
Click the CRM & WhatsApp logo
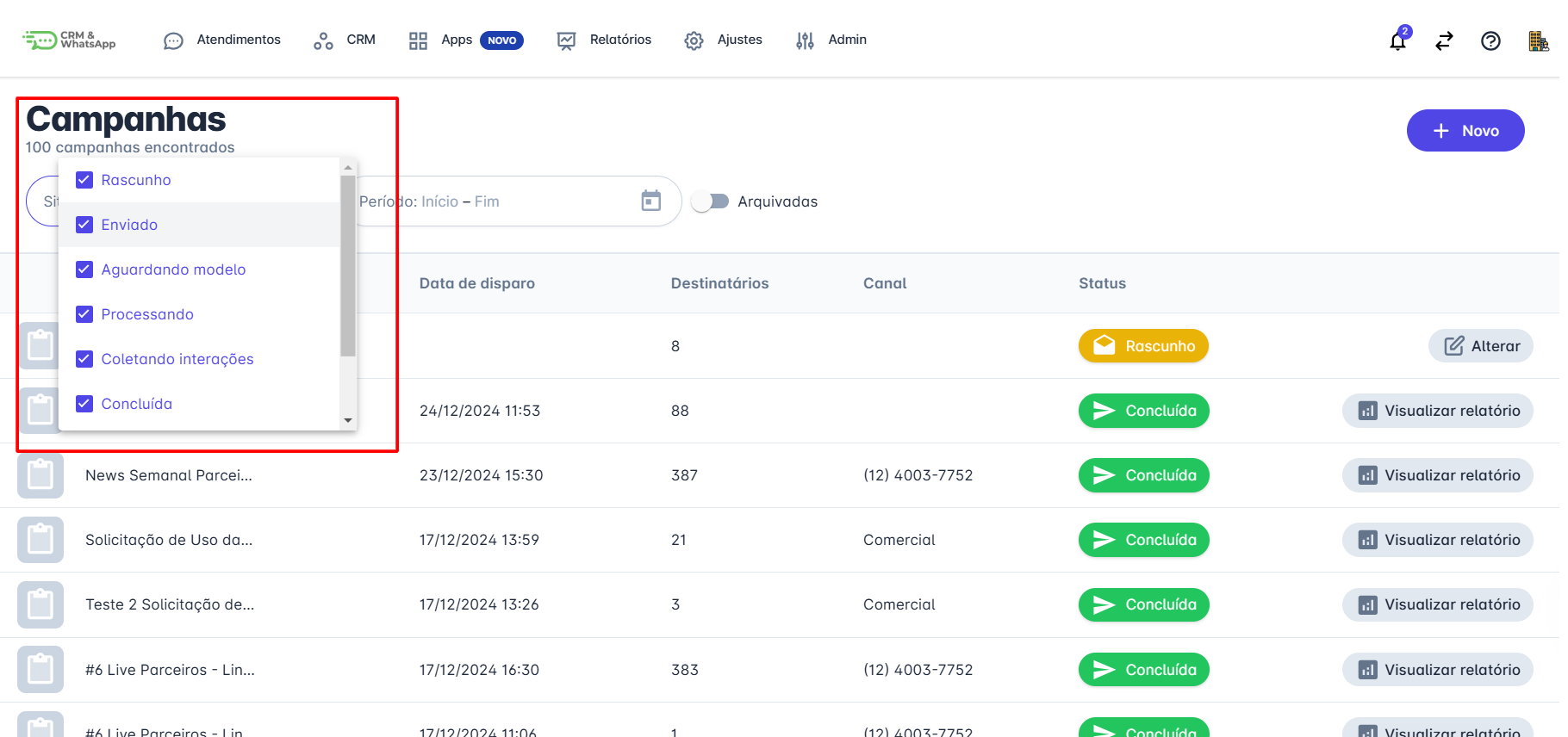(69, 40)
